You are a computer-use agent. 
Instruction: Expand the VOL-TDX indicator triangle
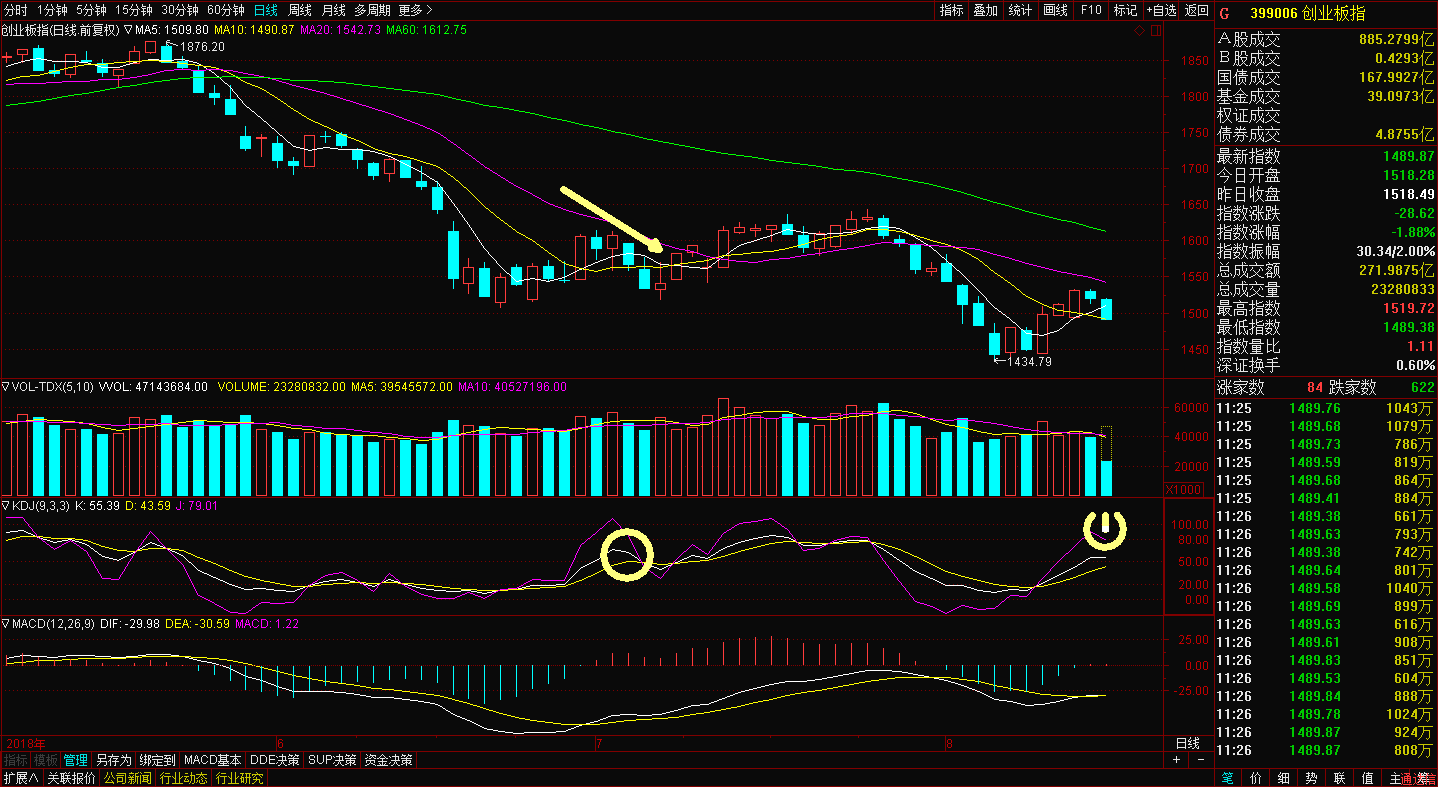6,386
